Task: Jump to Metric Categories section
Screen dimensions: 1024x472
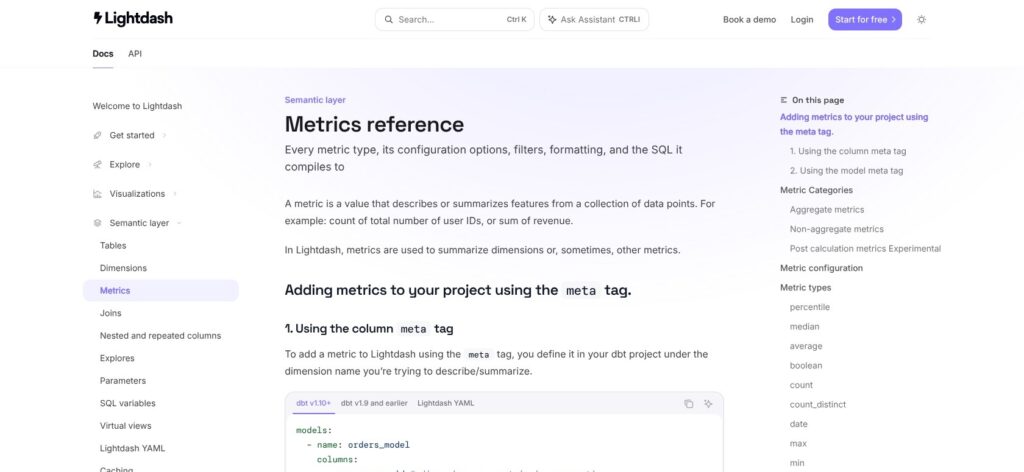Action: coord(816,190)
